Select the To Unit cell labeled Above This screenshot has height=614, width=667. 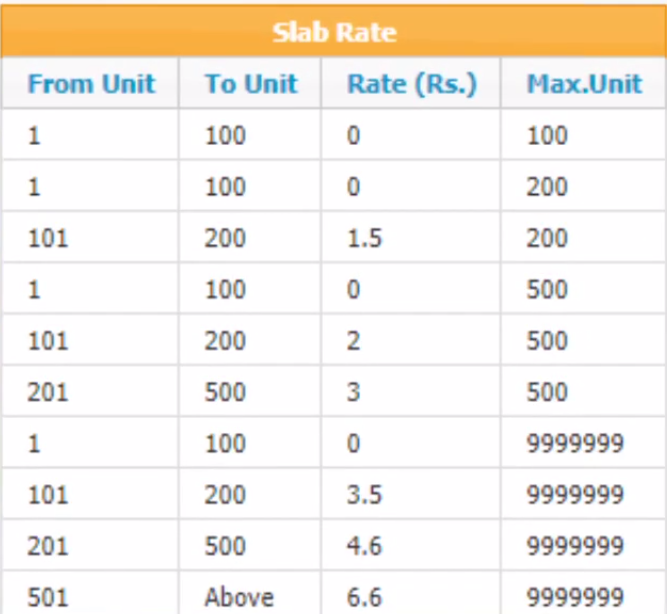pyautogui.click(x=250, y=594)
